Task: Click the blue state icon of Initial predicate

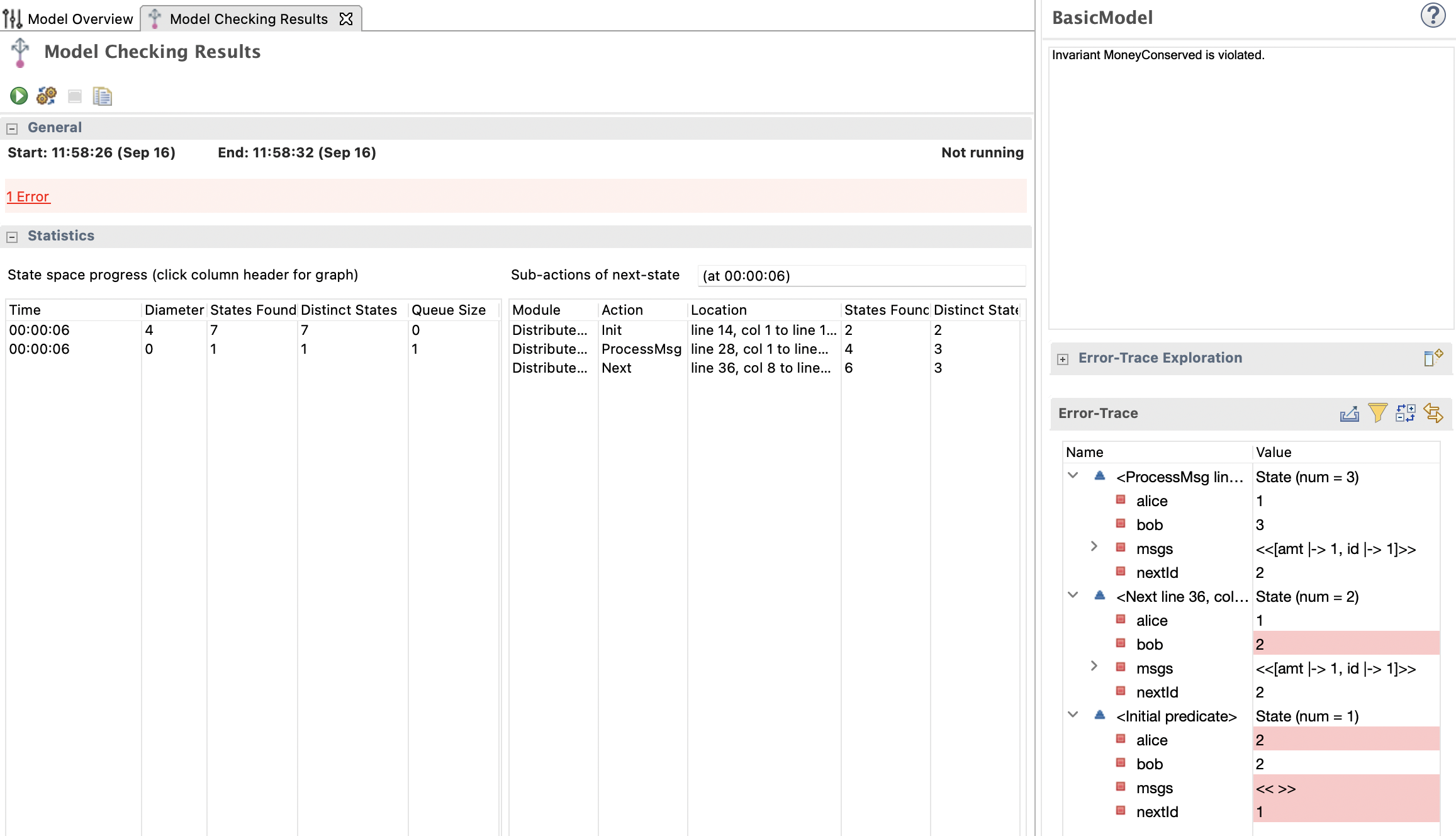Action: [x=1100, y=715]
